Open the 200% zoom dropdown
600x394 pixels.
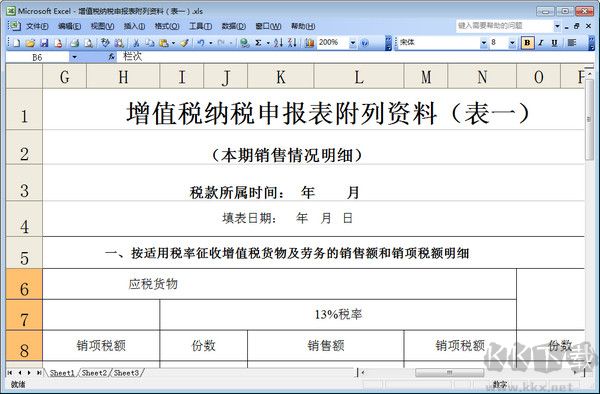pos(353,43)
